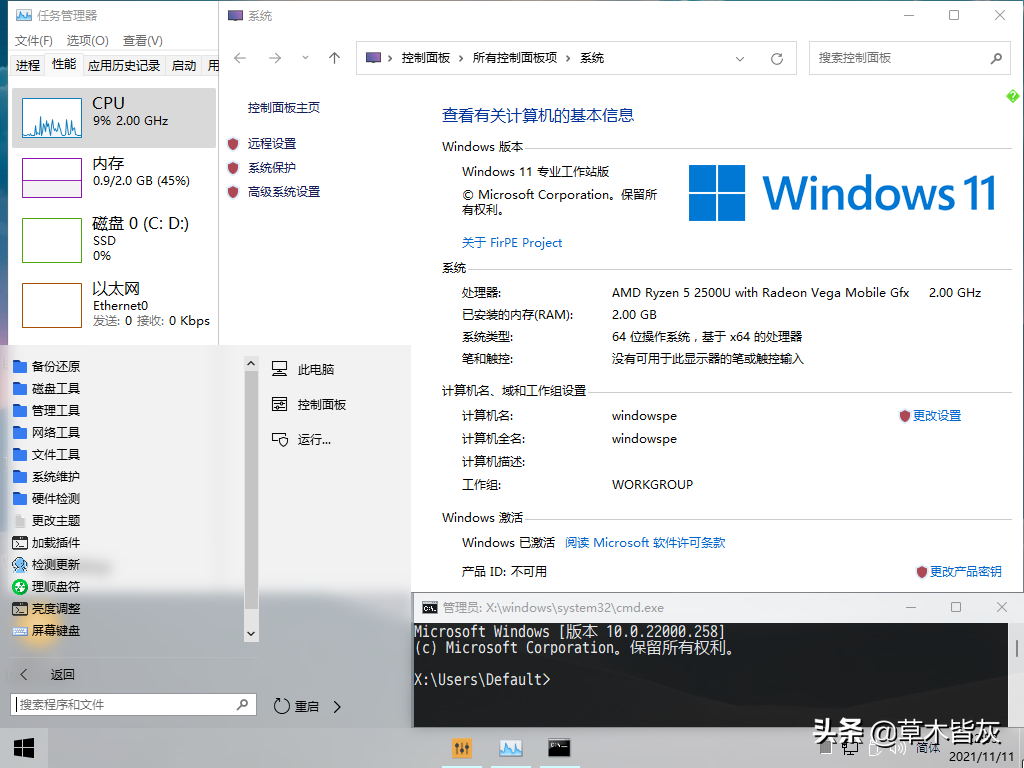Click start menu scrollbar up arrow
This screenshot has height=768, width=1024.
(x=251, y=363)
